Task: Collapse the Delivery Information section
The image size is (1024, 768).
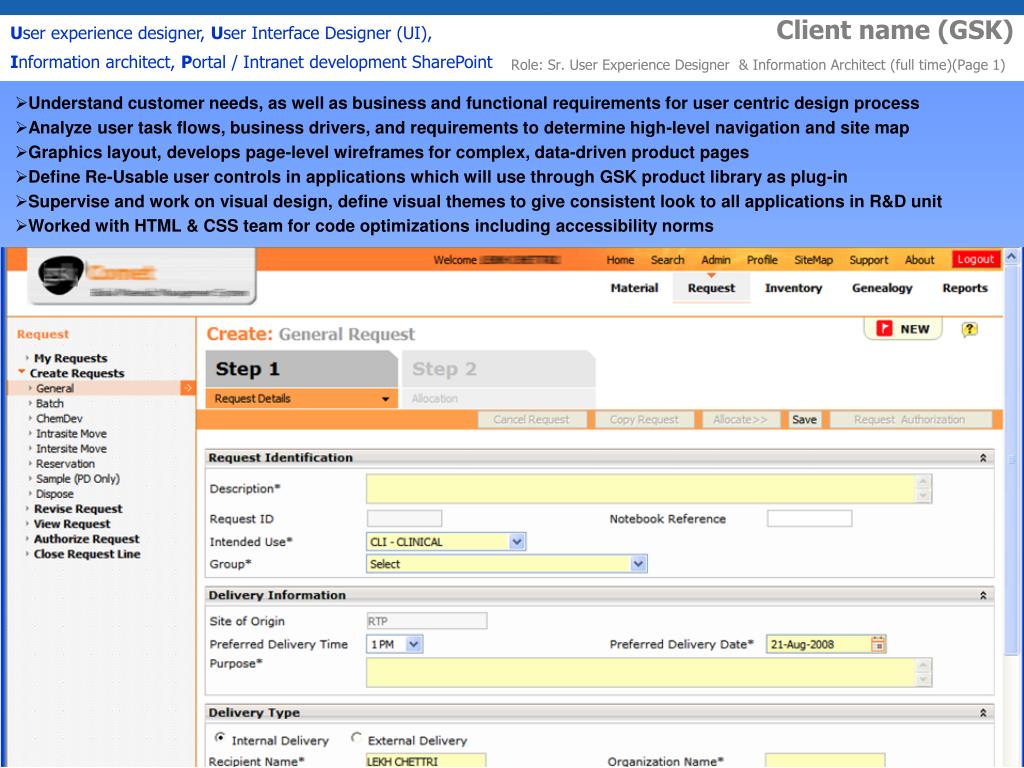Action: pos(983,595)
